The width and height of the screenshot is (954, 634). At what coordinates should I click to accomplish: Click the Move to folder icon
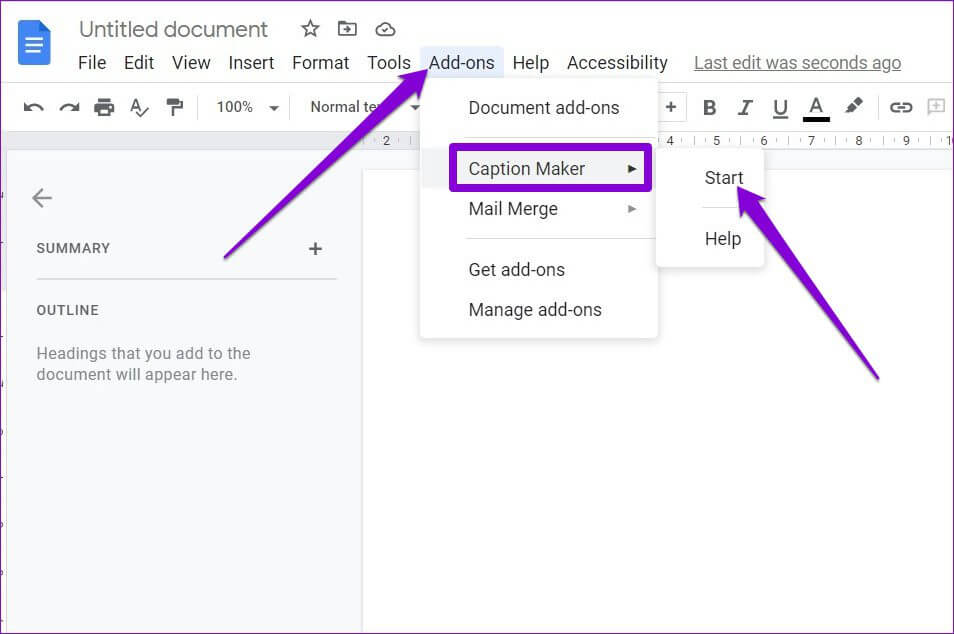pyautogui.click(x=347, y=29)
